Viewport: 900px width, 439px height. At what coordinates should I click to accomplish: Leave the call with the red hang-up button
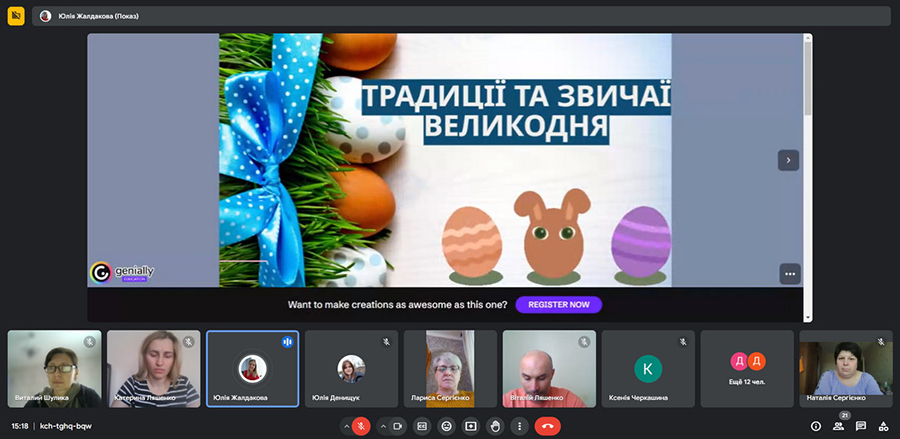point(548,426)
